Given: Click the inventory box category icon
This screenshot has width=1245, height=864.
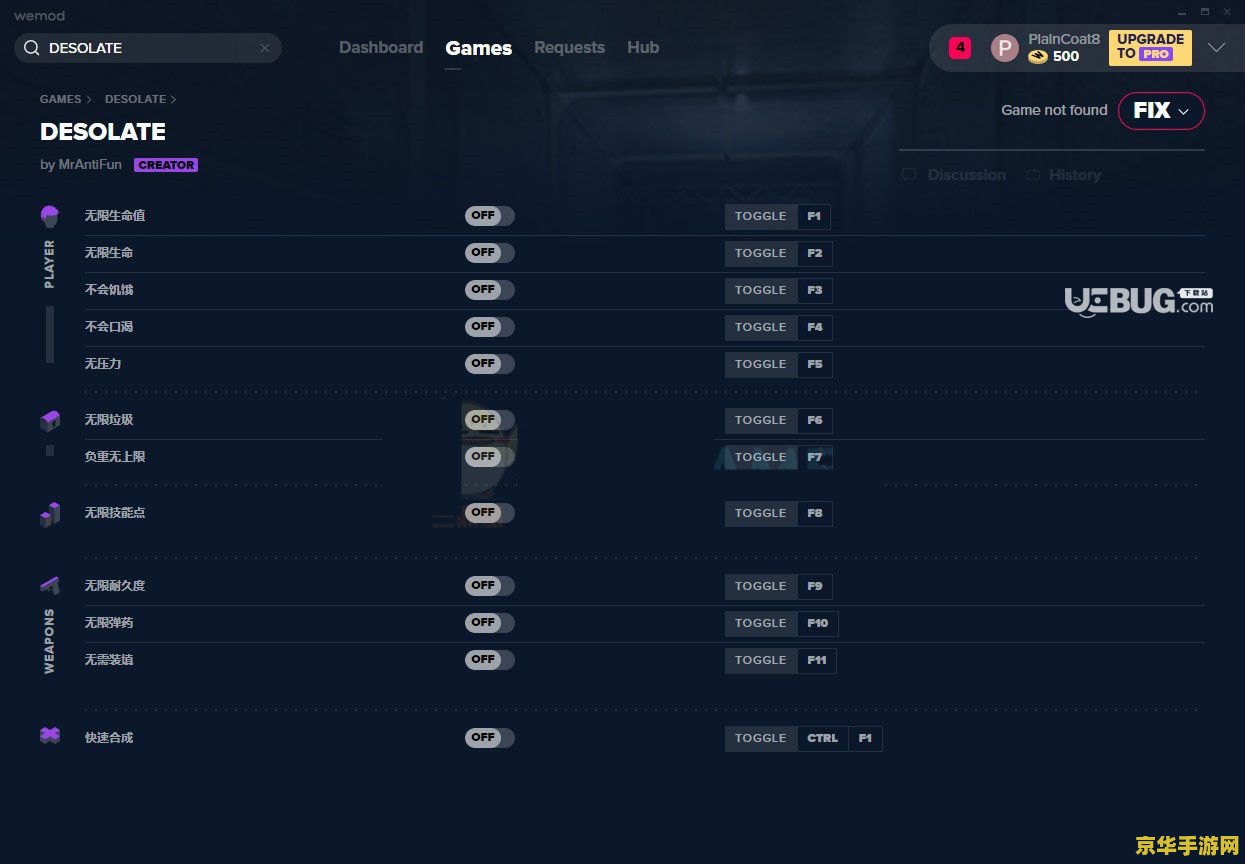Looking at the screenshot, I should pyautogui.click(x=50, y=421).
